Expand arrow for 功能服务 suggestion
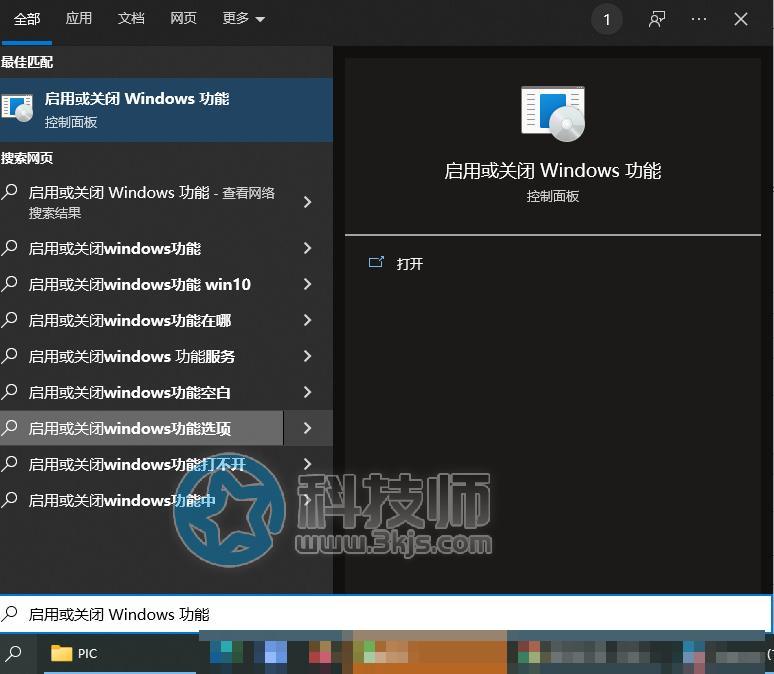 tap(308, 356)
